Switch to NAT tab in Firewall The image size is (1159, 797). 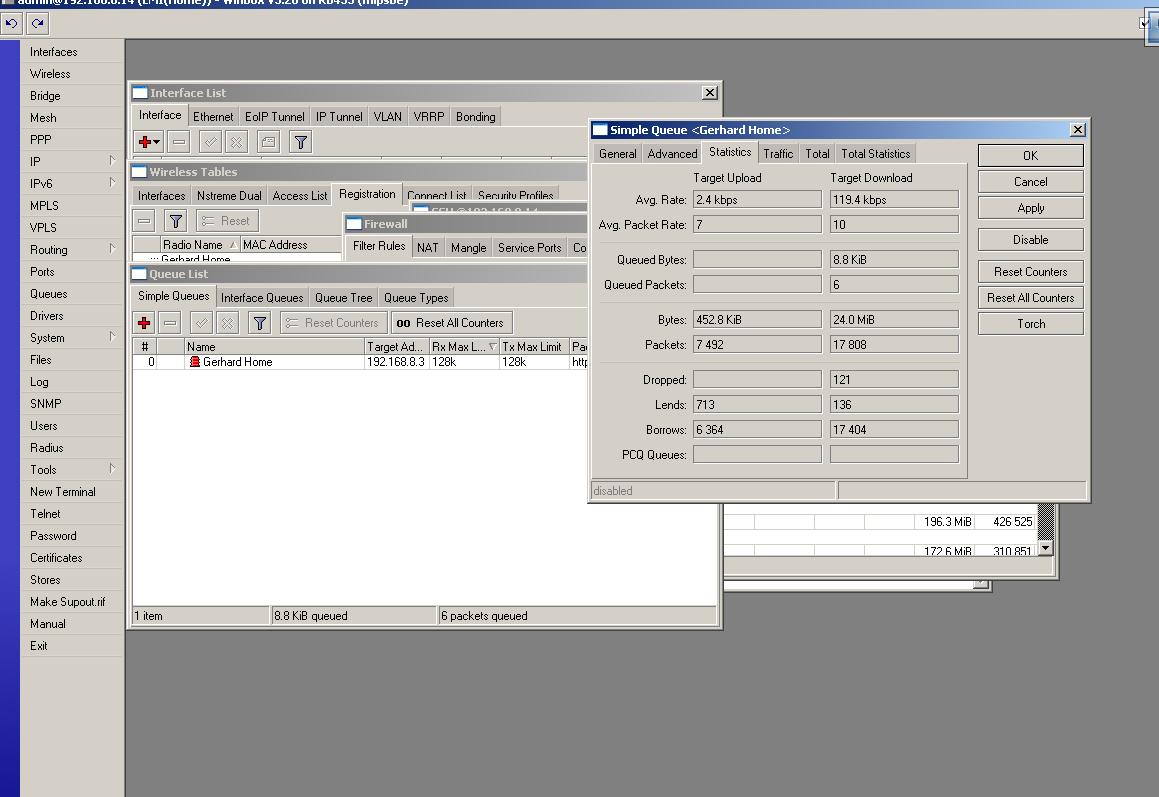pos(427,248)
